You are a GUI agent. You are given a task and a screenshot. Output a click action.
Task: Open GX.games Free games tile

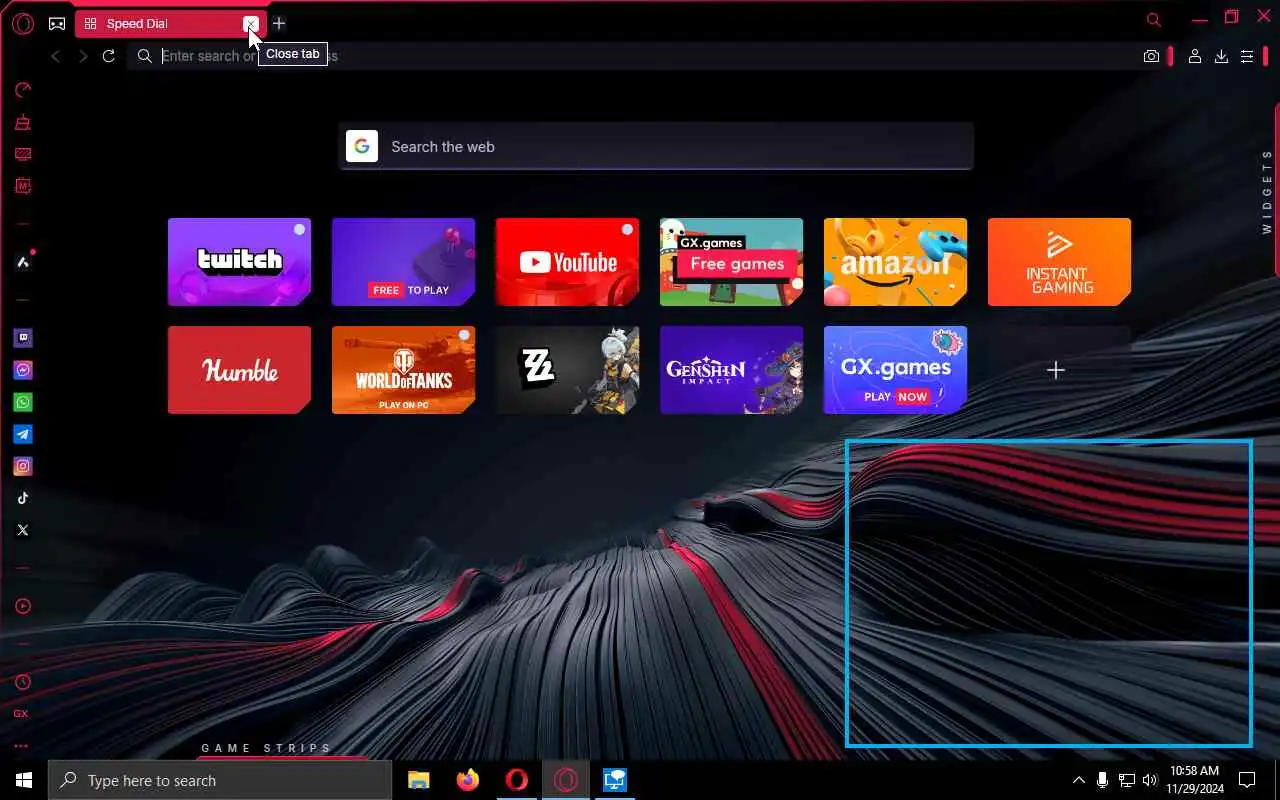(731, 262)
